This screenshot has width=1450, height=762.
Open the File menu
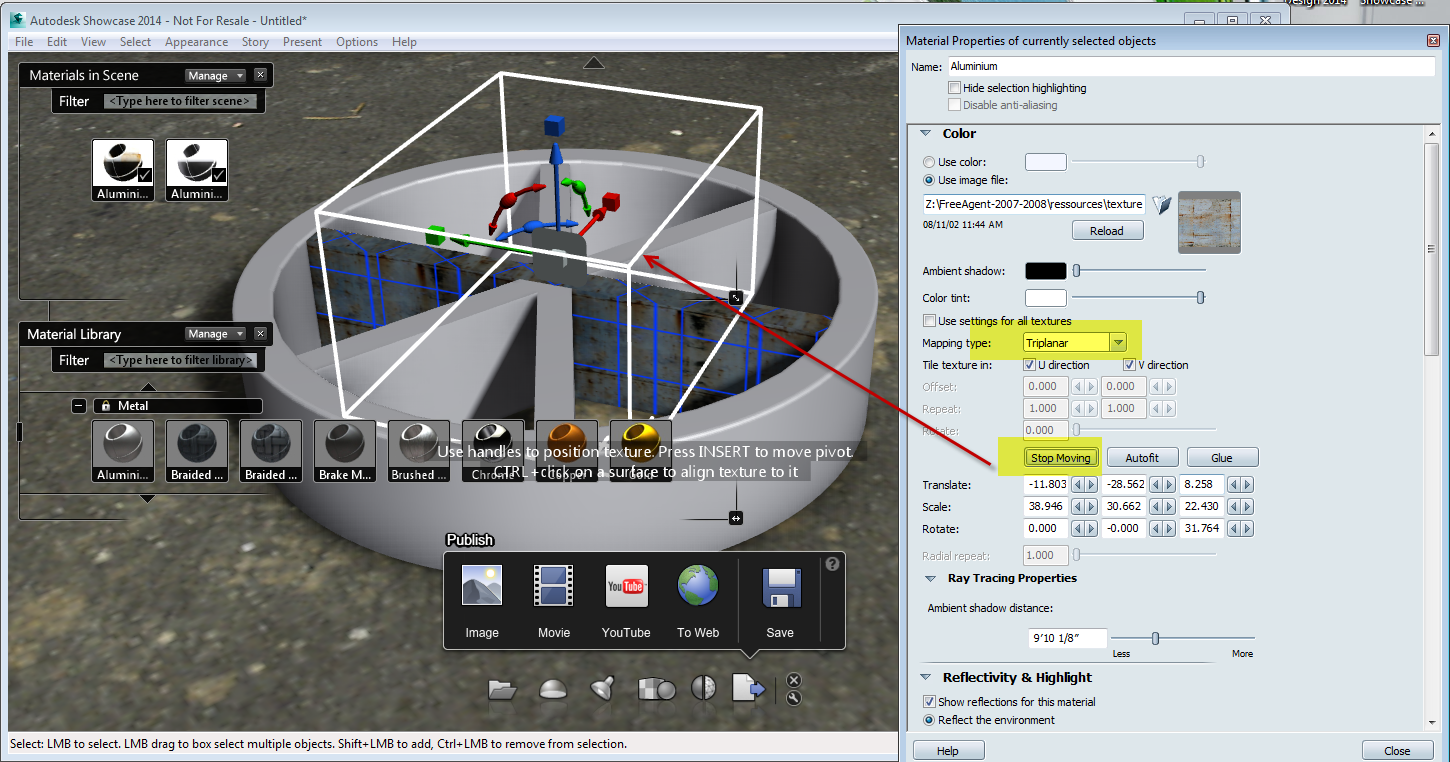click(24, 42)
